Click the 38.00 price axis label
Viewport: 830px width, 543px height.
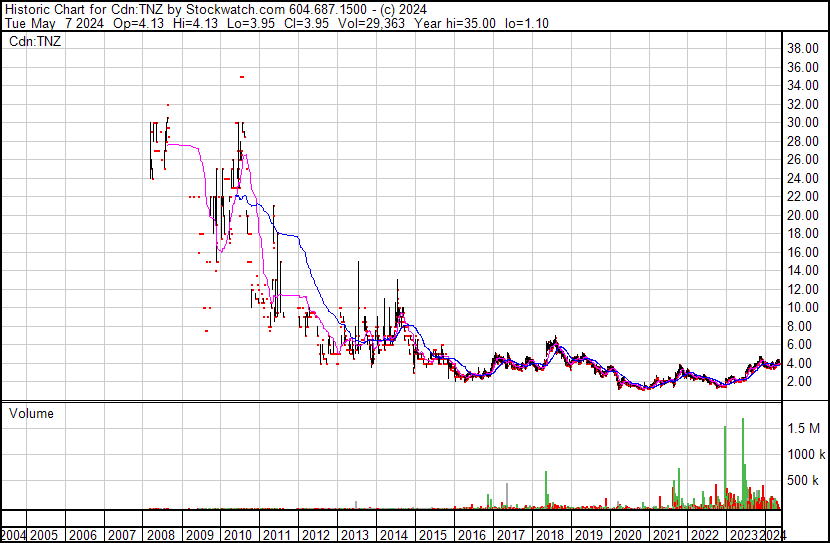(x=803, y=48)
